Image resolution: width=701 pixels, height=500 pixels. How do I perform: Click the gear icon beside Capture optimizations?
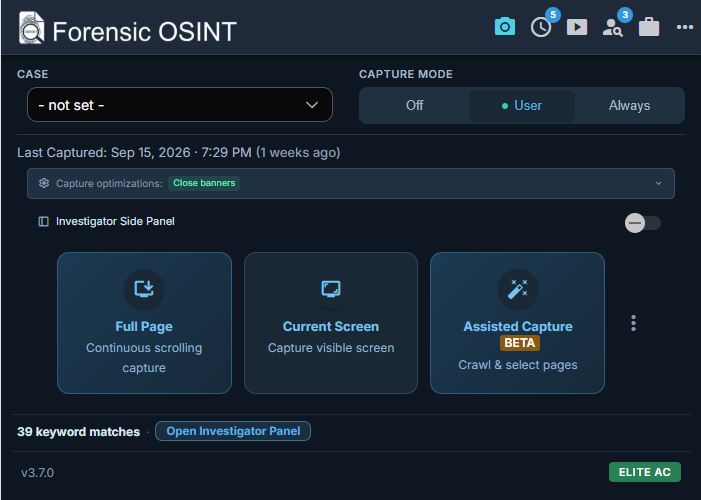tap(44, 183)
